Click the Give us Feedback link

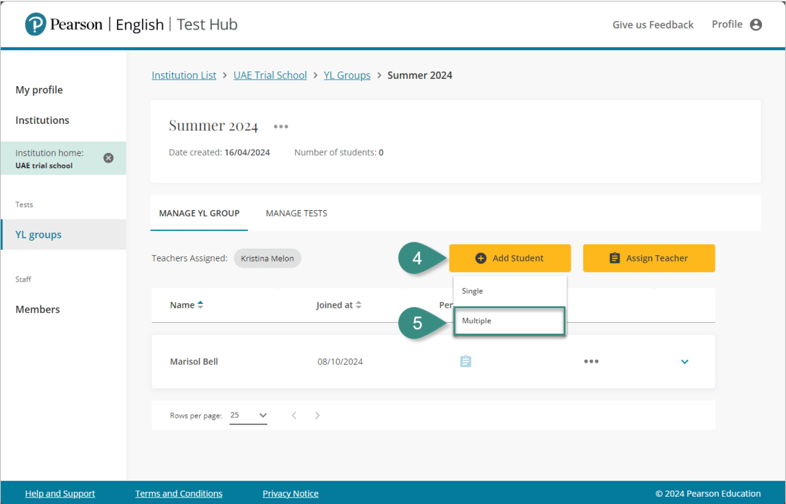click(652, 25)
